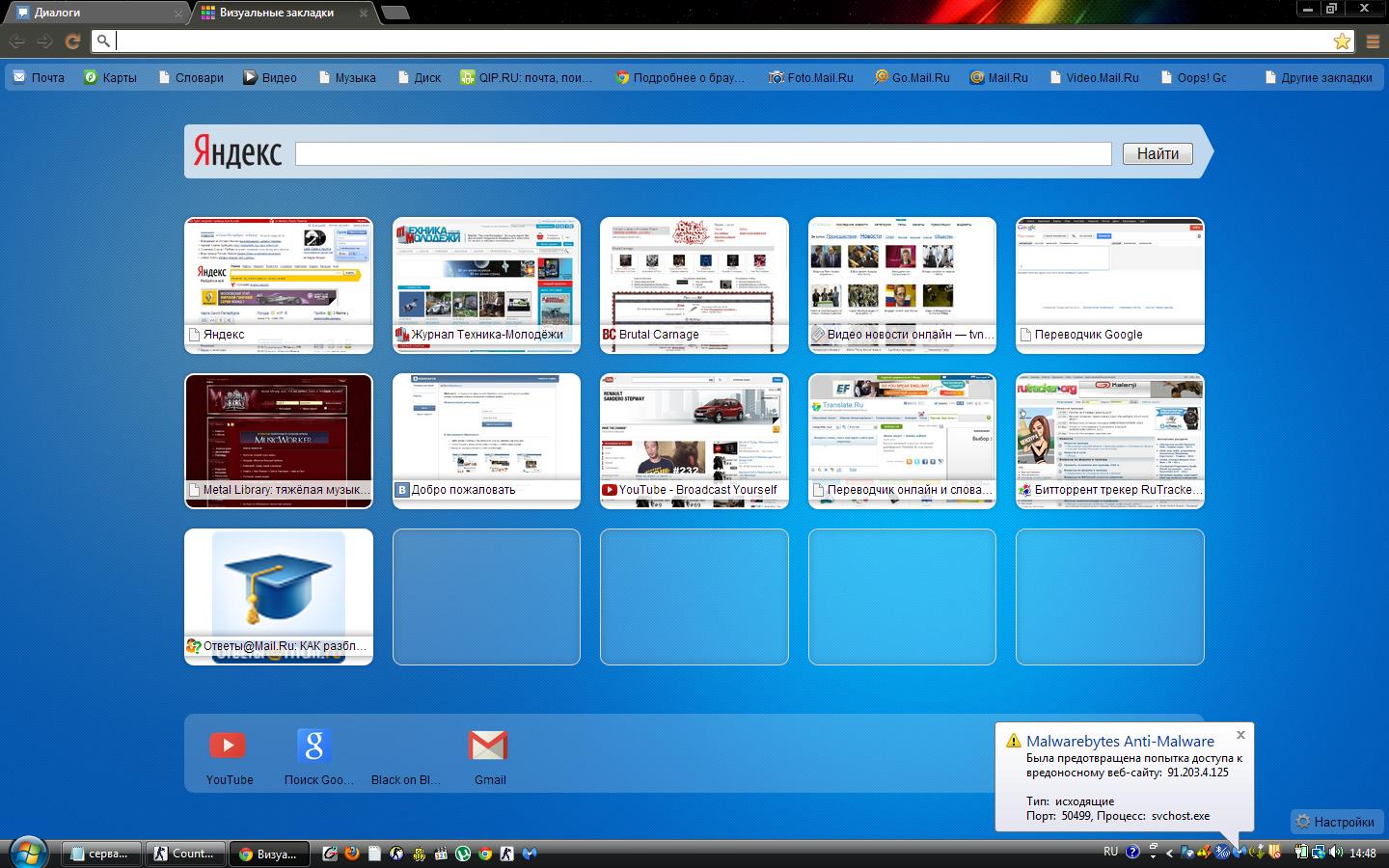Open the Другие закладки bookmarks folder

click(1318, 78)
